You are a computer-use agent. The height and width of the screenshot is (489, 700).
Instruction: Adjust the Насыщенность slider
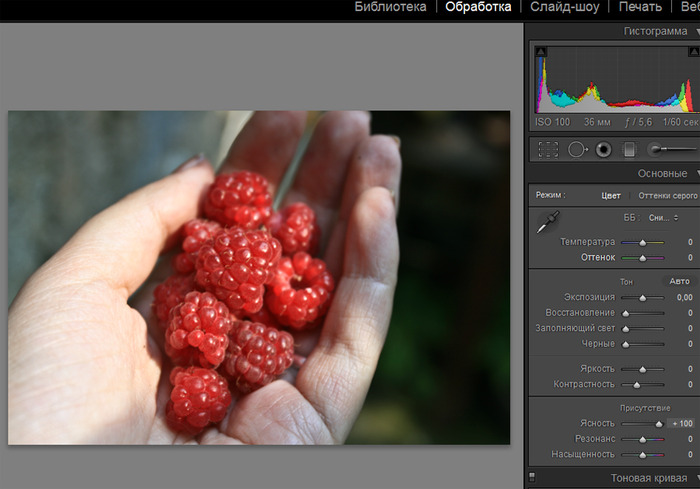point(642,455)
